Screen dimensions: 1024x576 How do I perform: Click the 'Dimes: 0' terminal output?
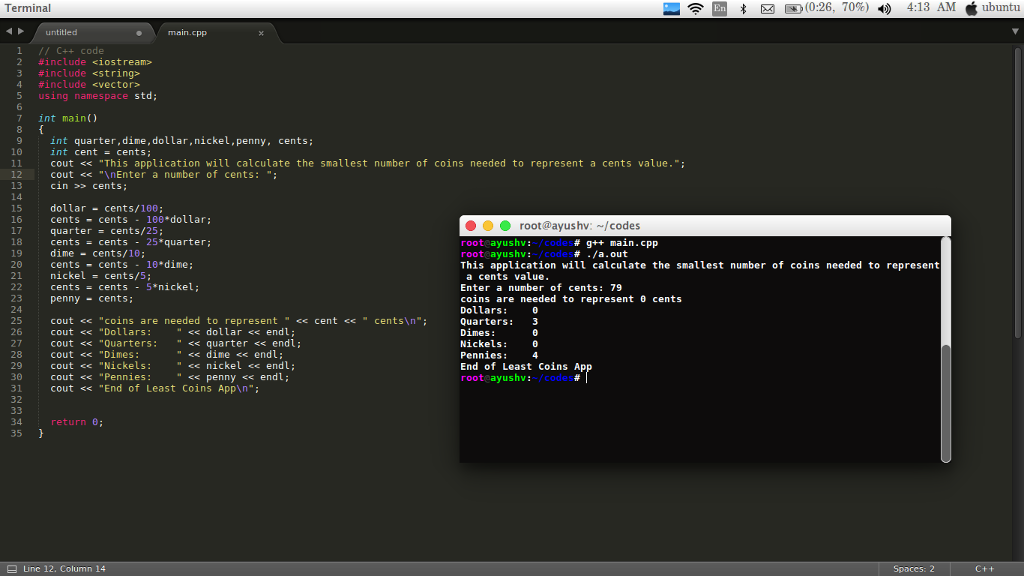(x=499, y=333)
